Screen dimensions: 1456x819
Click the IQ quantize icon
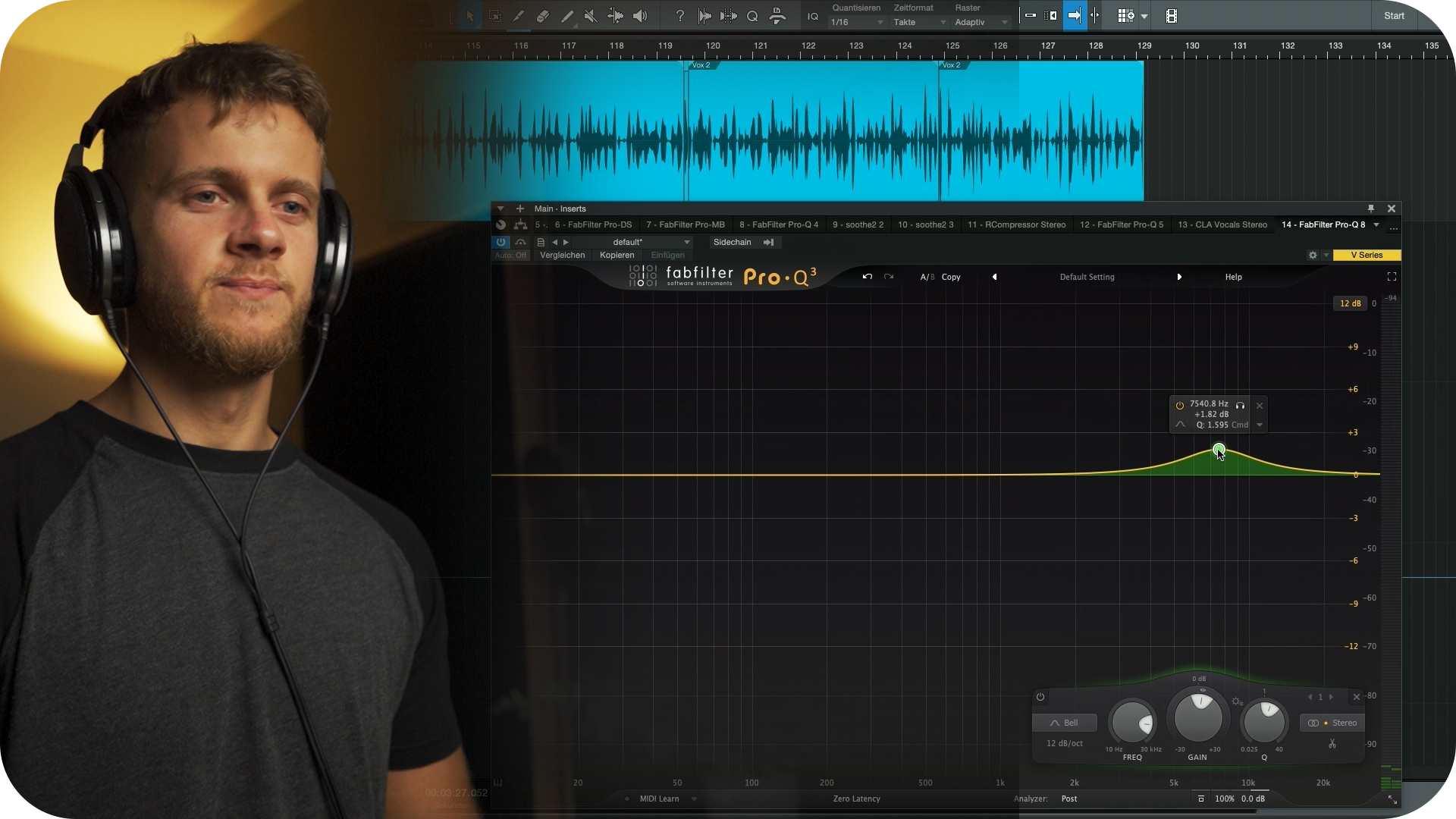(x=813, y=16)
